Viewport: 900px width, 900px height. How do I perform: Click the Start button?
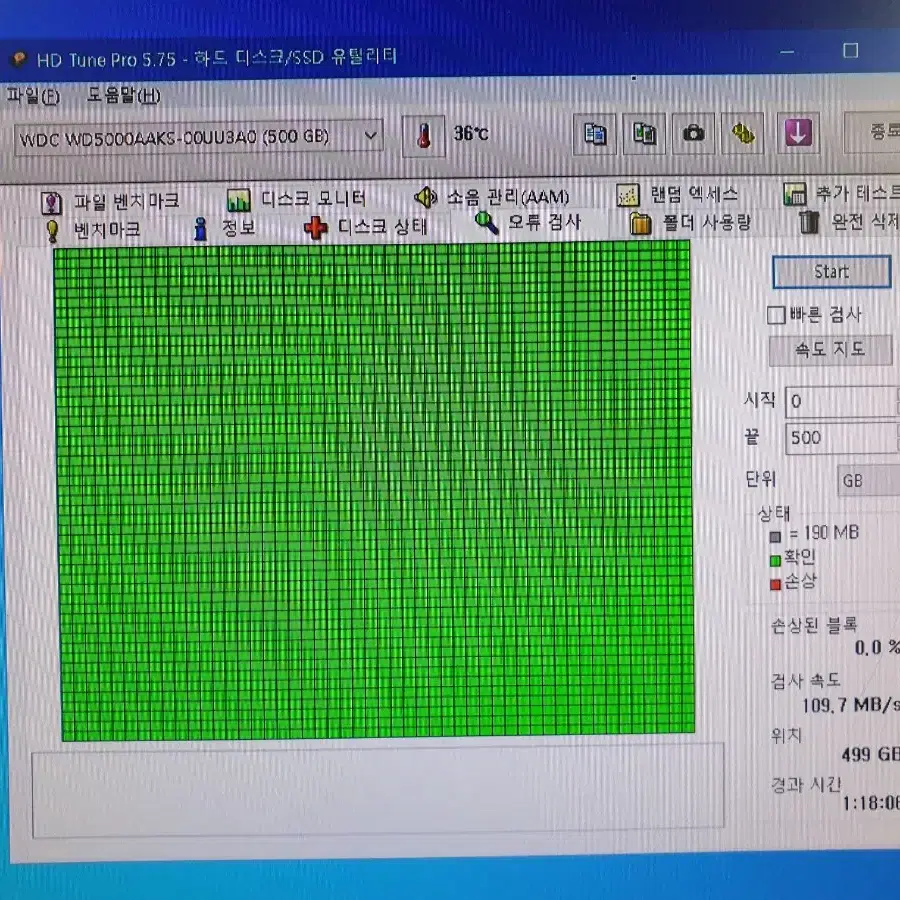click(832, 271)
